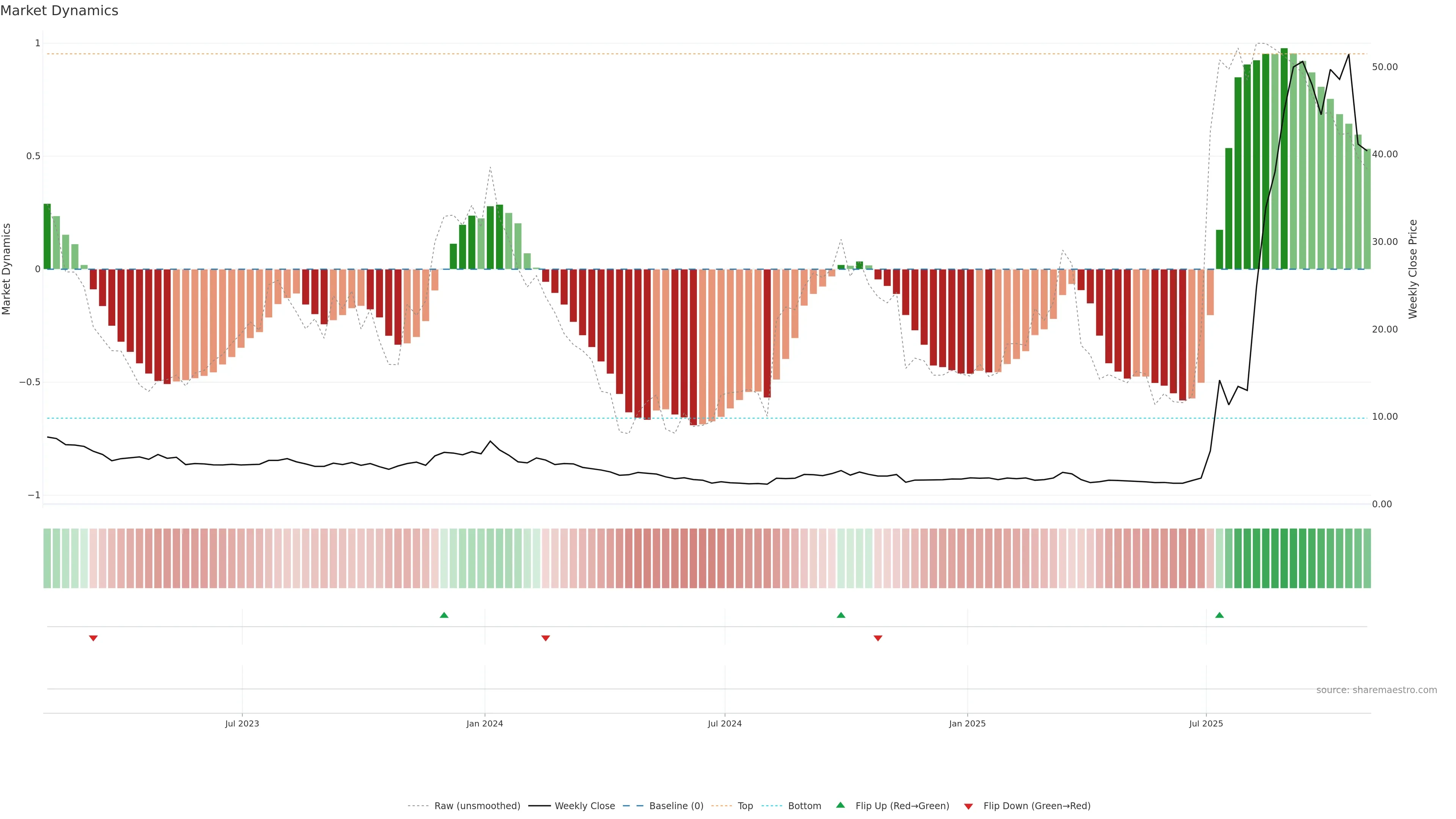Click the first red flip-down marker, before Jul 2023
The height and width of the screenshot is (819, 1456).
coord(93,638)
